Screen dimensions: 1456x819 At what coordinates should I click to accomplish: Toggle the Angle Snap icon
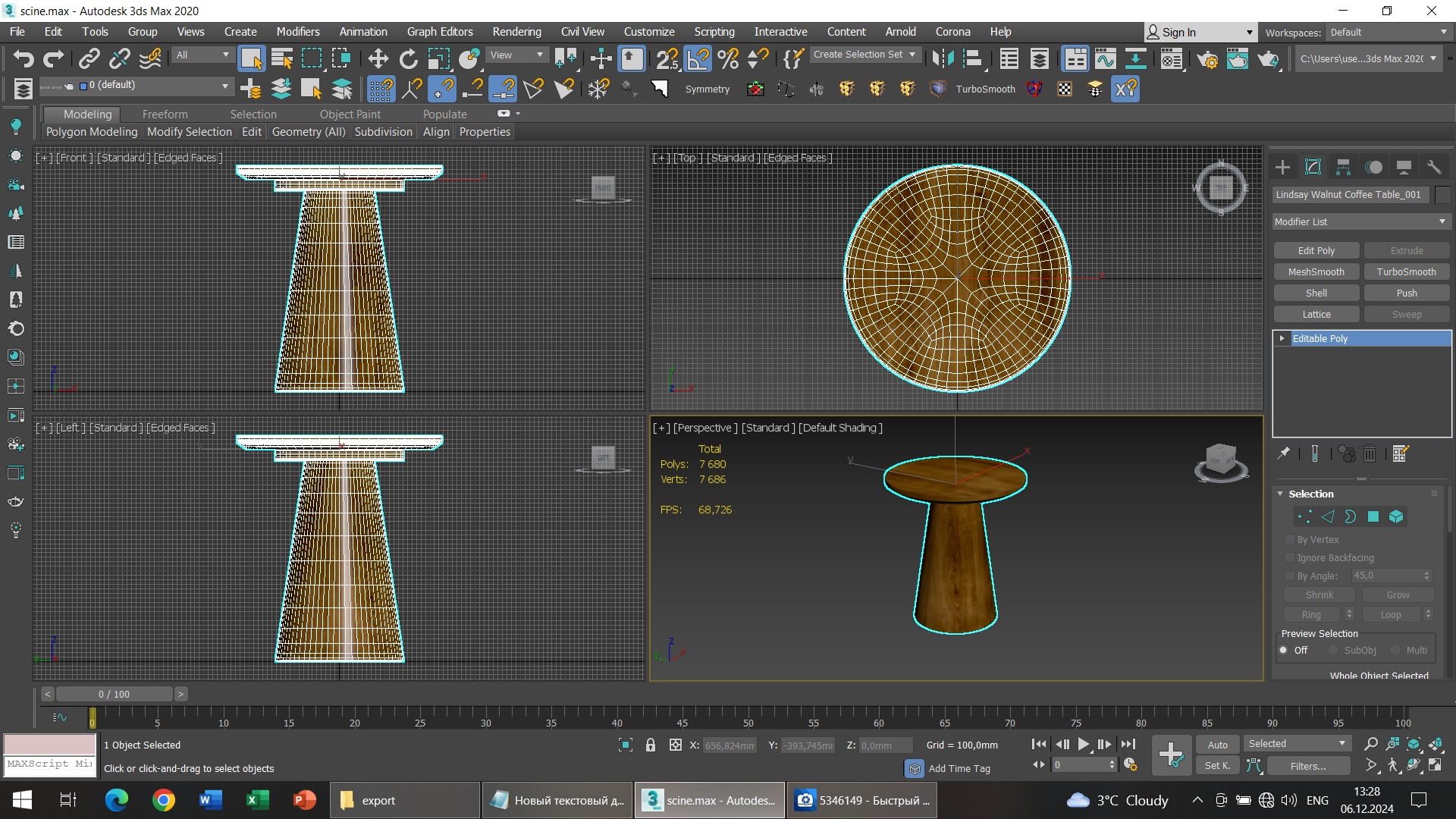point(698,58)
